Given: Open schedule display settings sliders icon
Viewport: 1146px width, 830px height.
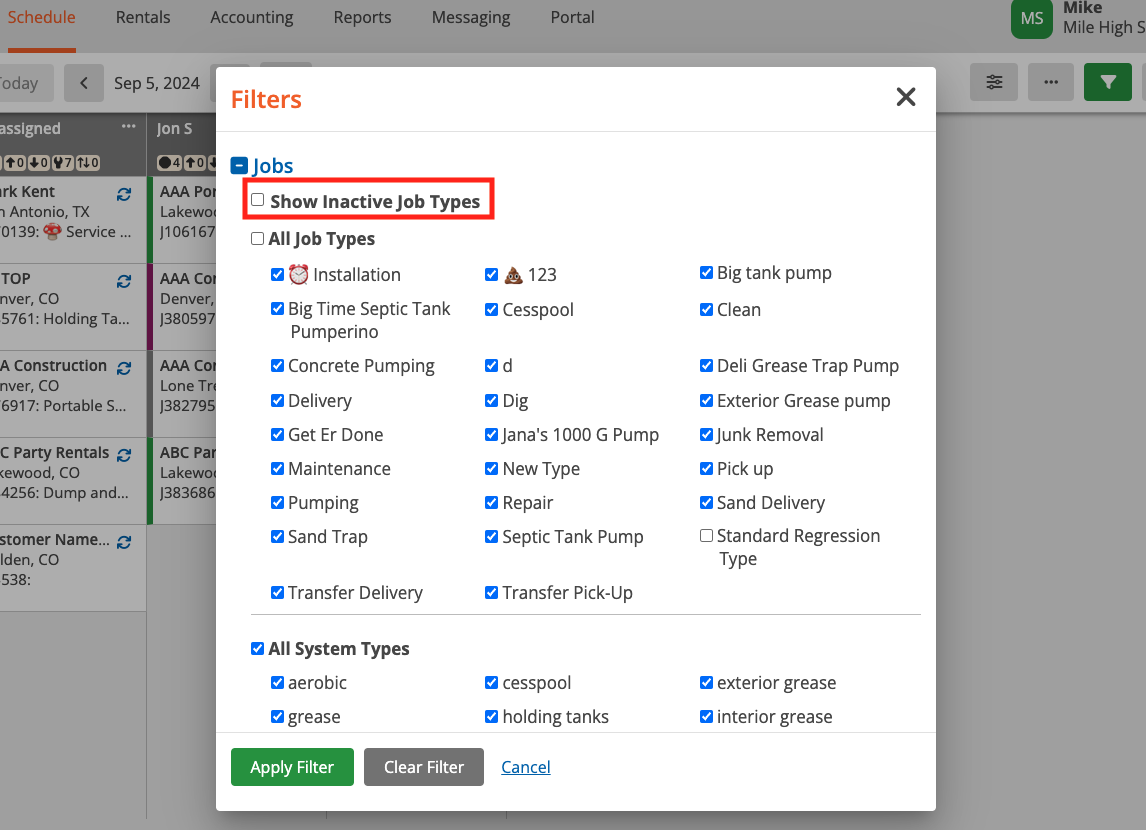Looking at the screenshot, I should click(994, 82).
